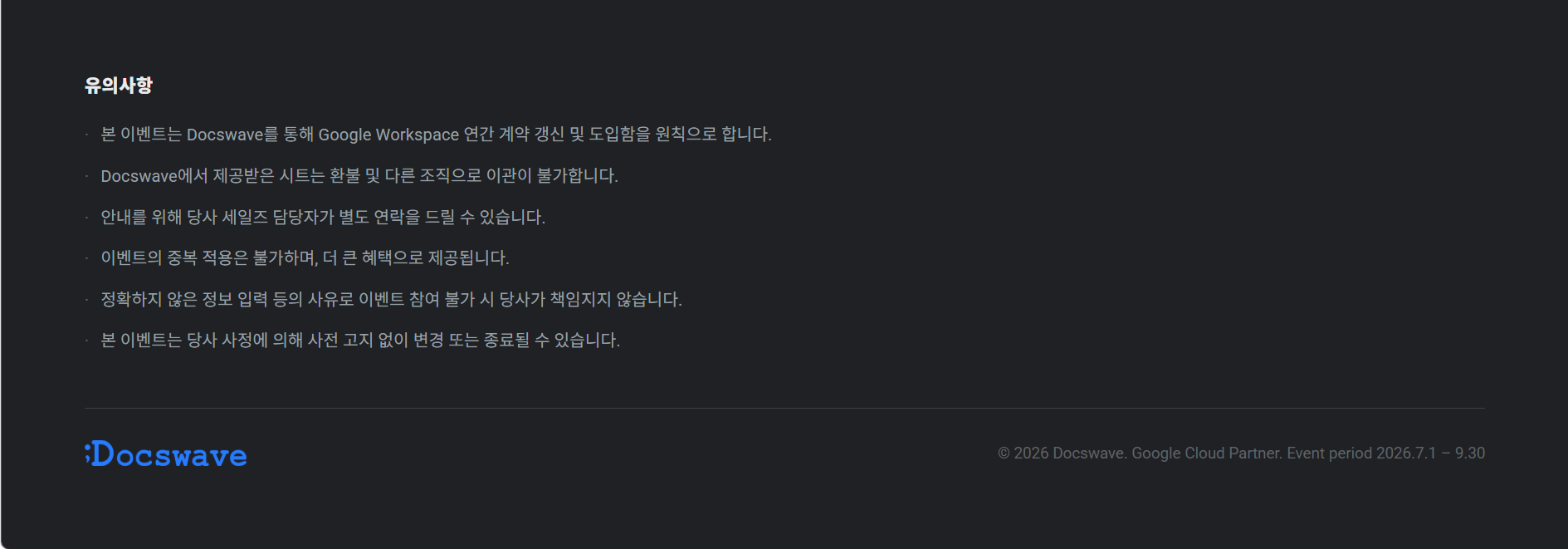Click the horizontal divider above the footer
1568x549 pixels.
[x=784, y=408]
